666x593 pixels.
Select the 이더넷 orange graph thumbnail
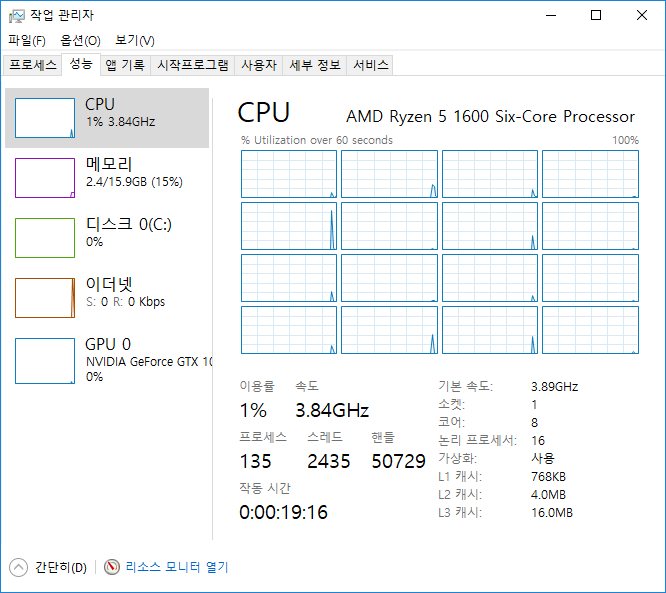[x=45, y=298]
